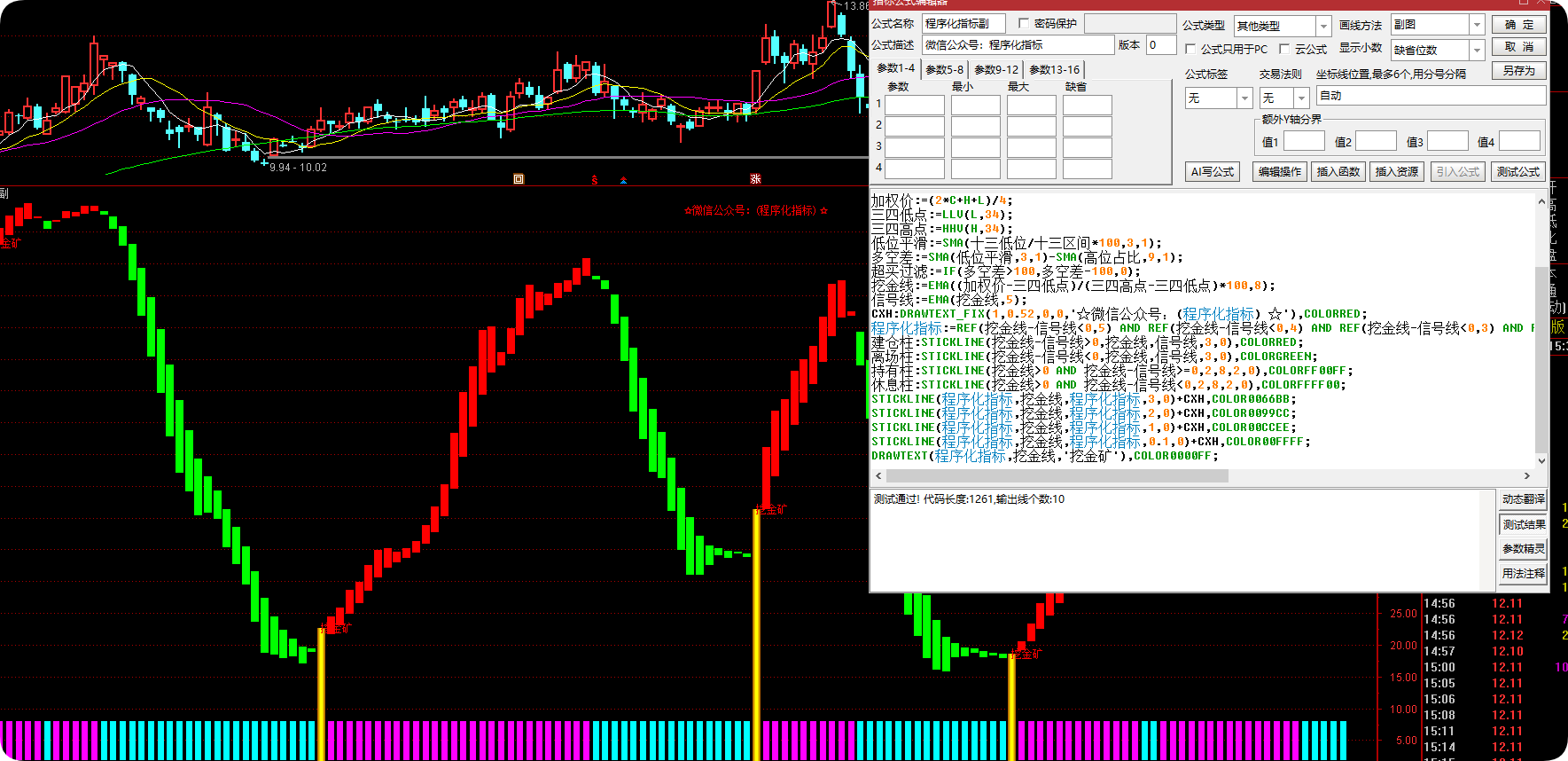
Task: Click the red-blue up-arrow marker icon
Action: (624, 180)
